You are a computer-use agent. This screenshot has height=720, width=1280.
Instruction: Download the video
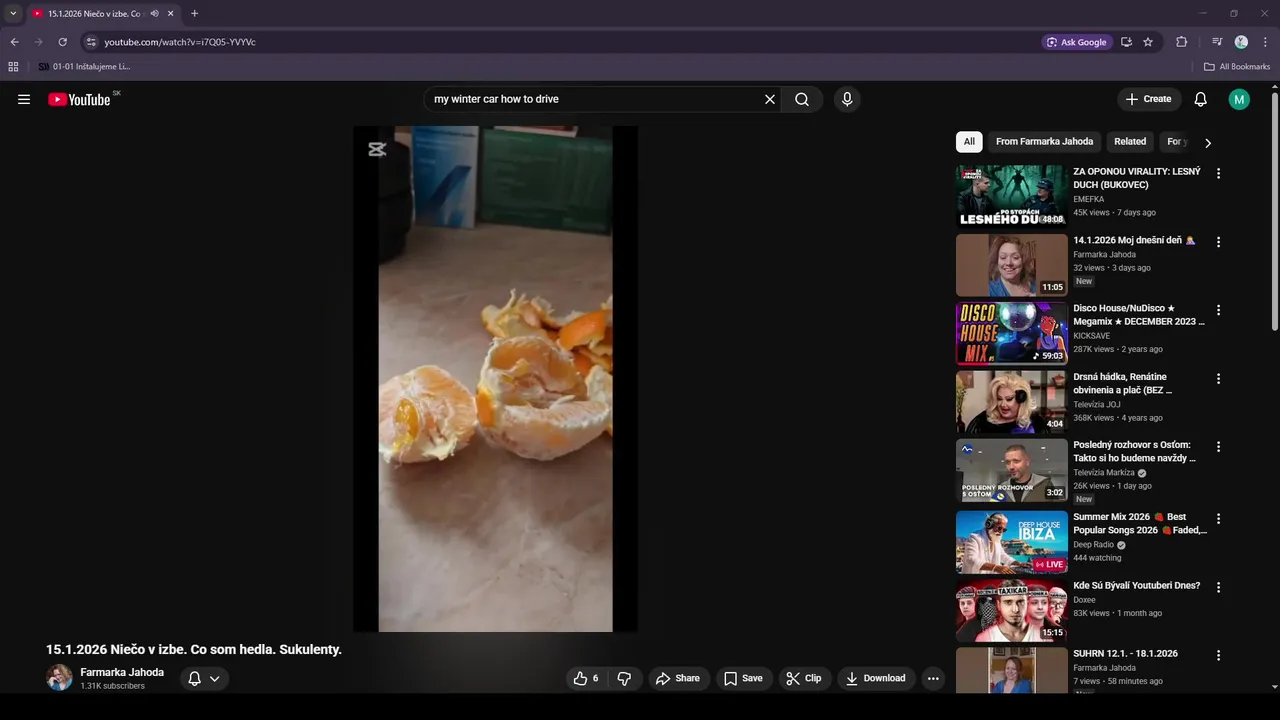coord(876,678)
